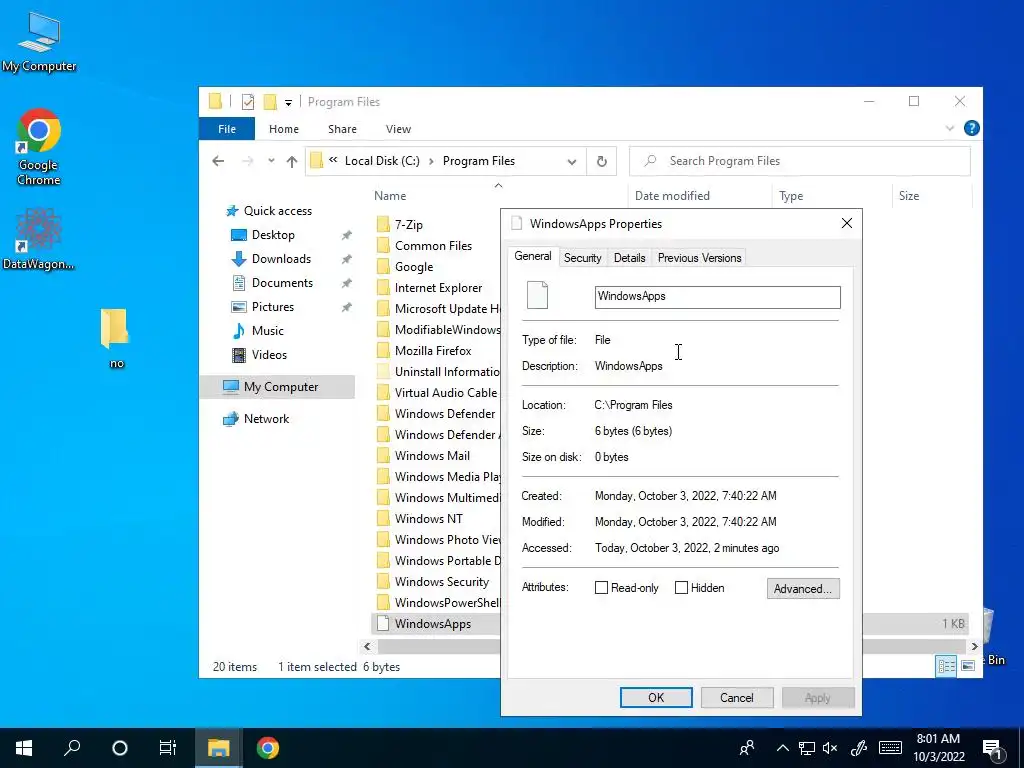
Task: Expand address bar history dropdown
Action: pyautogui.click(x=572, y=162)
